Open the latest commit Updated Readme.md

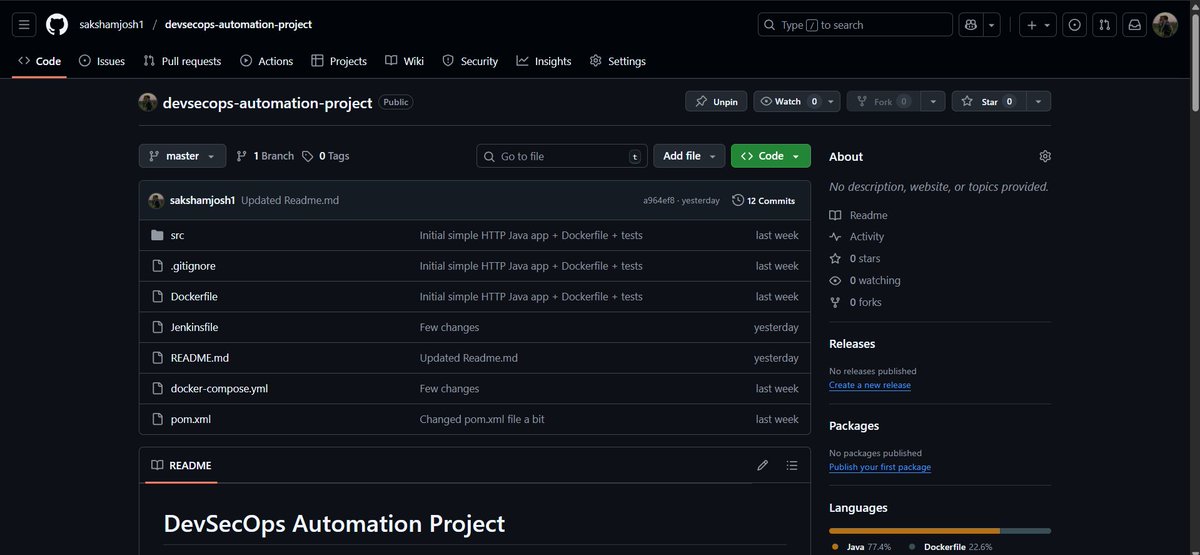(290, 200)
